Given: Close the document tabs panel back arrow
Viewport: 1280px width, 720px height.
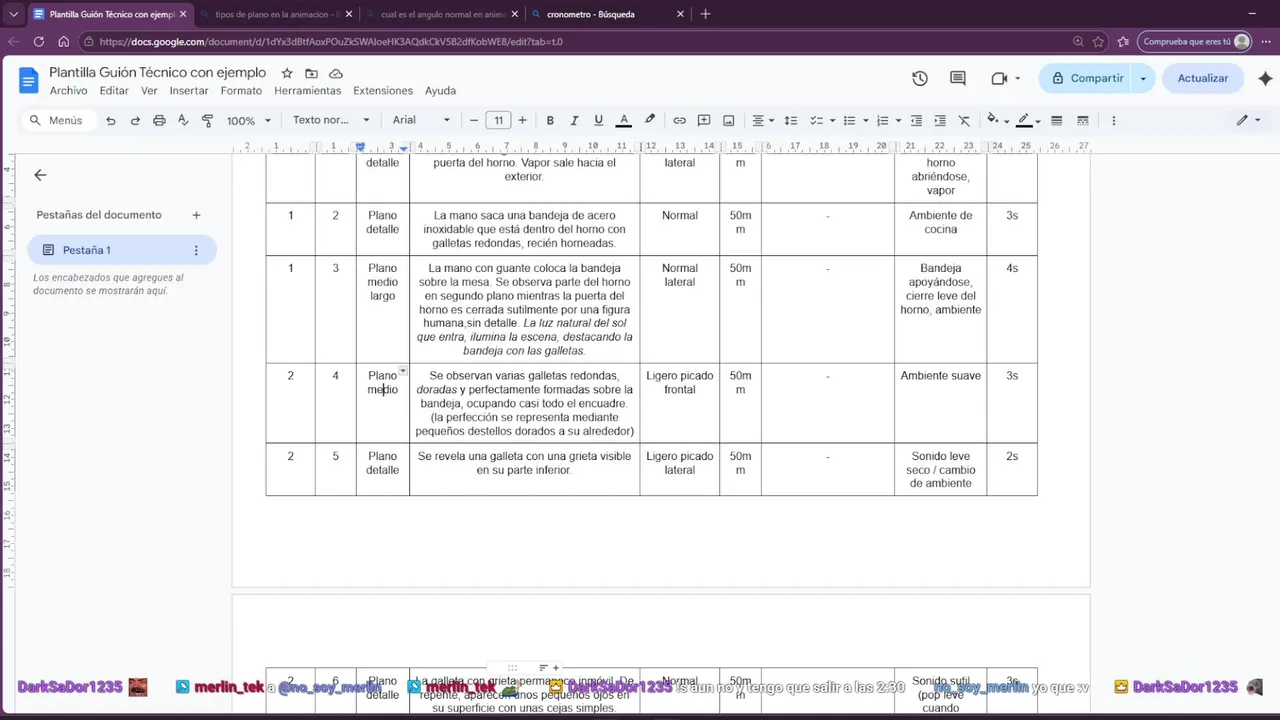Looking at the screenshot, I should point(40,175).
